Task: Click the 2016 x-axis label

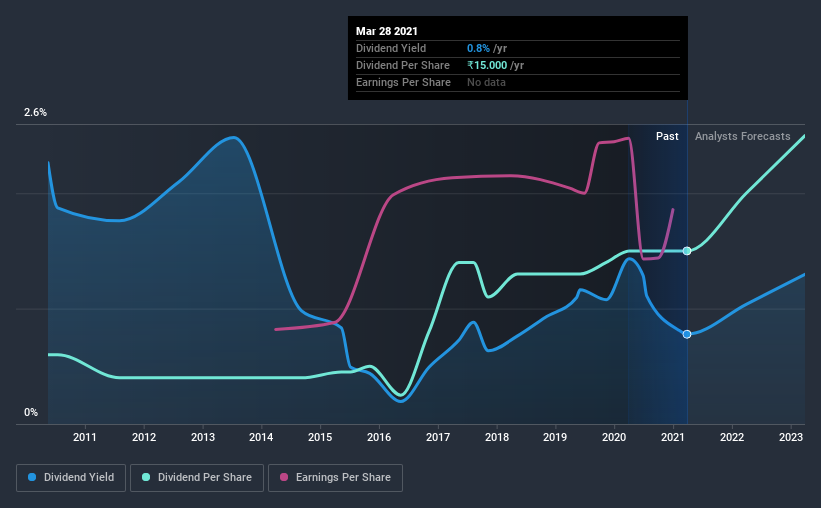Action: click(x=379, y=437)
